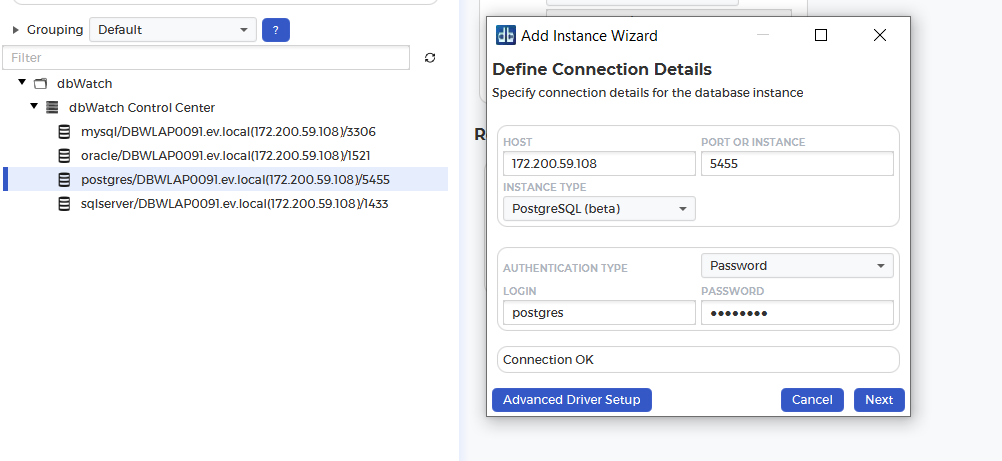Click the dbWatch folder icon
This screenshot has width=1002, height=461.
coord(41,84)
